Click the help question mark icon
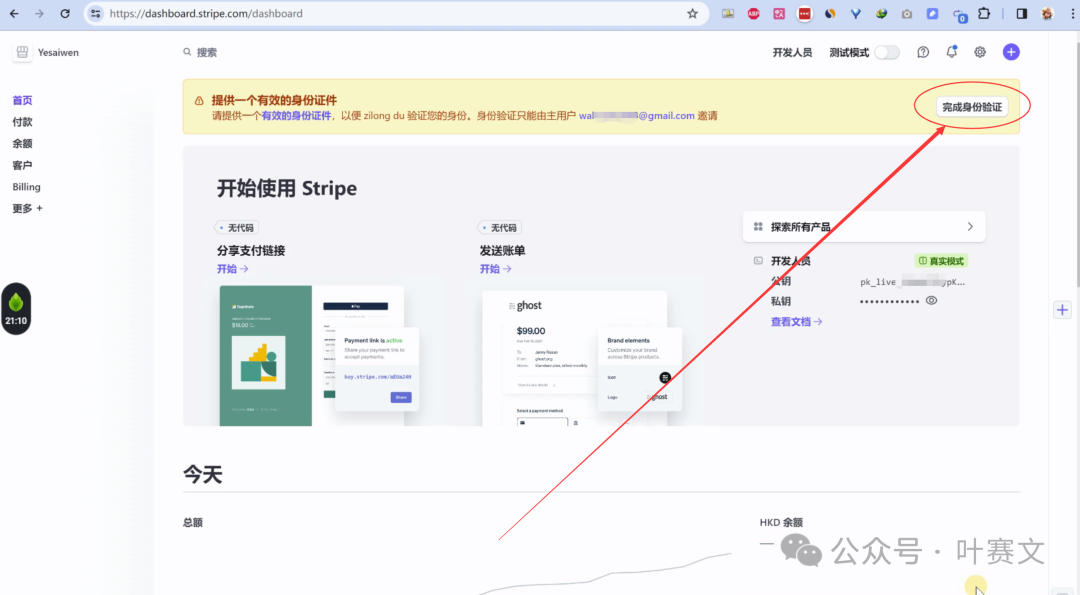Image resolution: width=1080 pixels, height=595 pixels. click(923, 52)
